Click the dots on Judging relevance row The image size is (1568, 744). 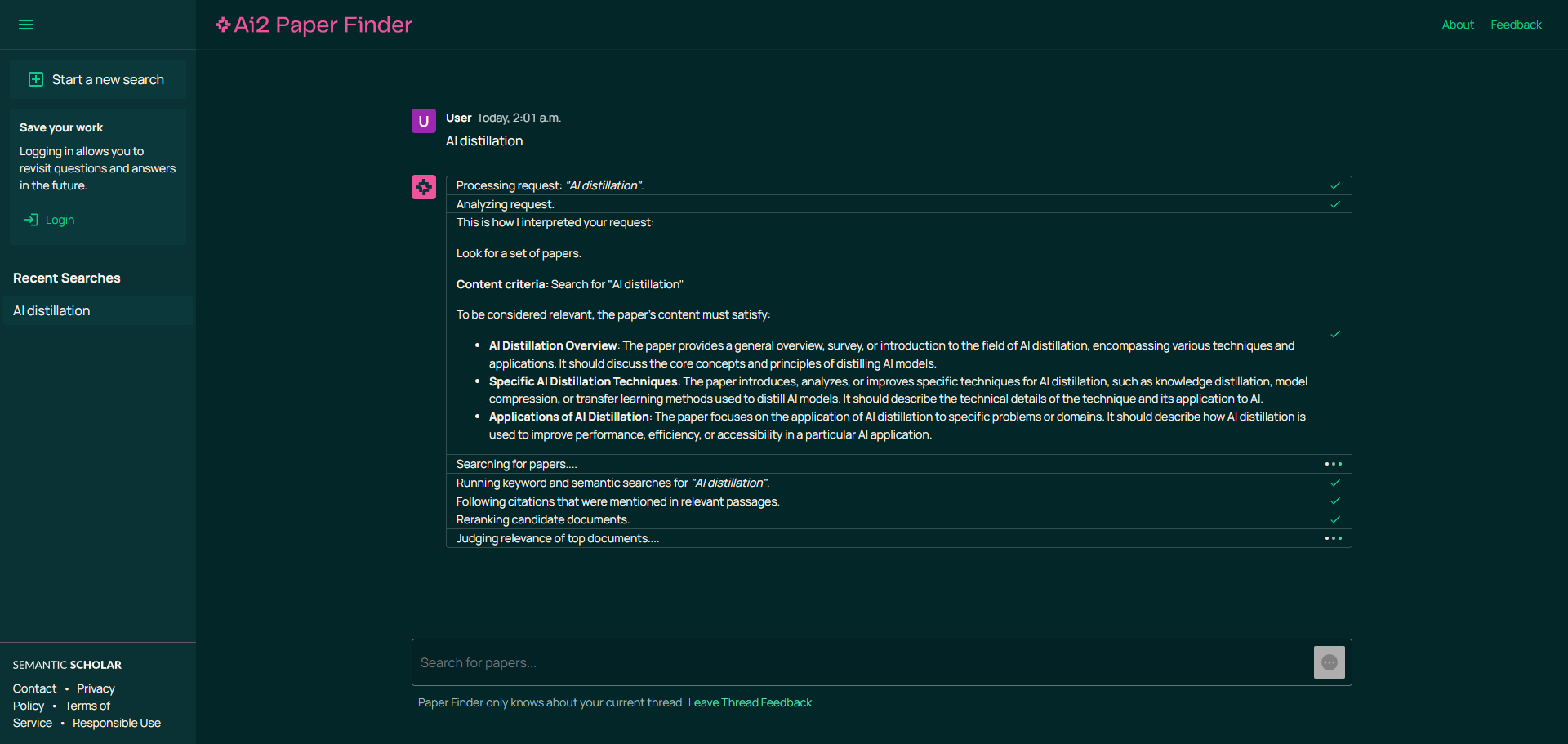pyautogui.click(x=1334, y=538)
